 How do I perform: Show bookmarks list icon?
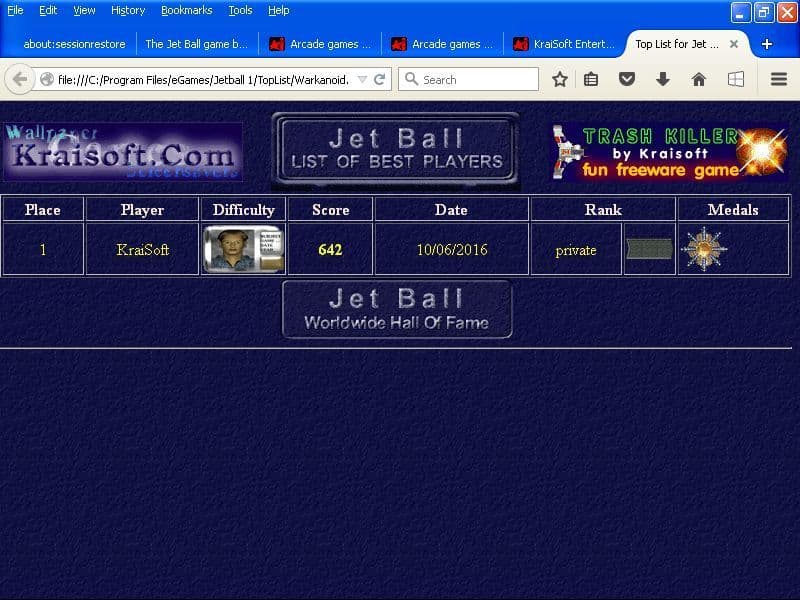pyautogui.click(x=591, y=79)
